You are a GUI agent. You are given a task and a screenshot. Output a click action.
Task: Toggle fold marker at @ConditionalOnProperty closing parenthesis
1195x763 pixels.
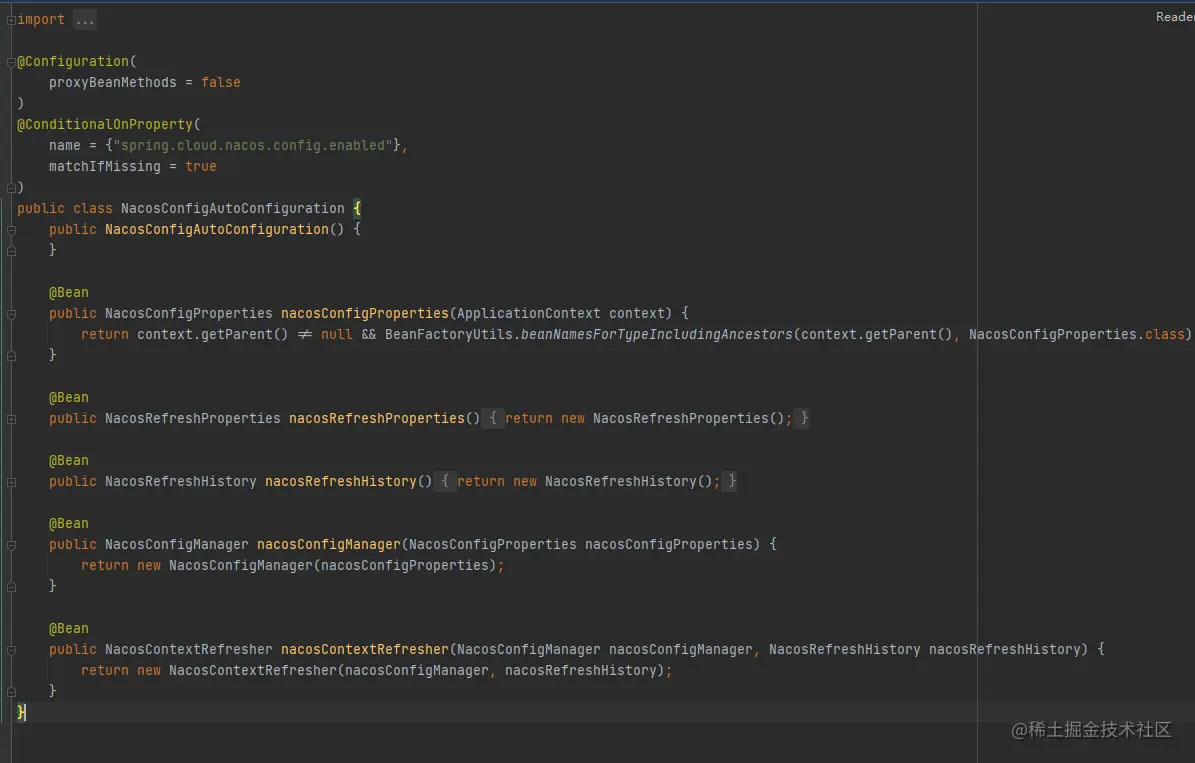(x=11, y=188)
